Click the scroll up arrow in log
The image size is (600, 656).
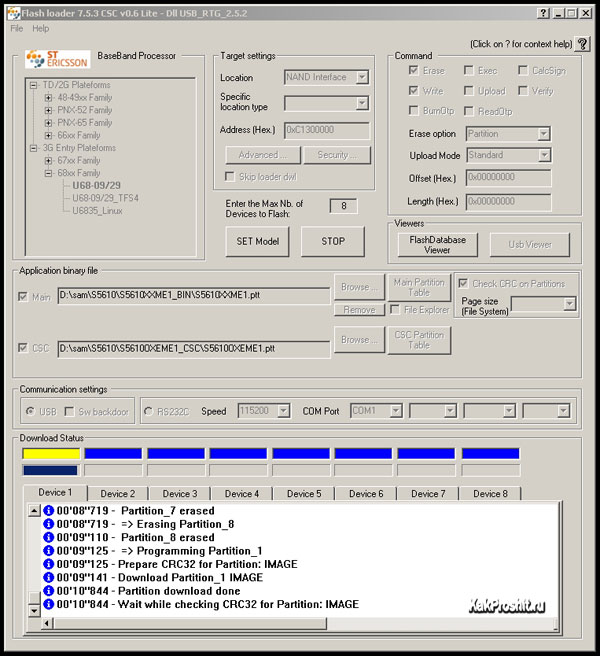pyautogui.click(x=34, y=511)
